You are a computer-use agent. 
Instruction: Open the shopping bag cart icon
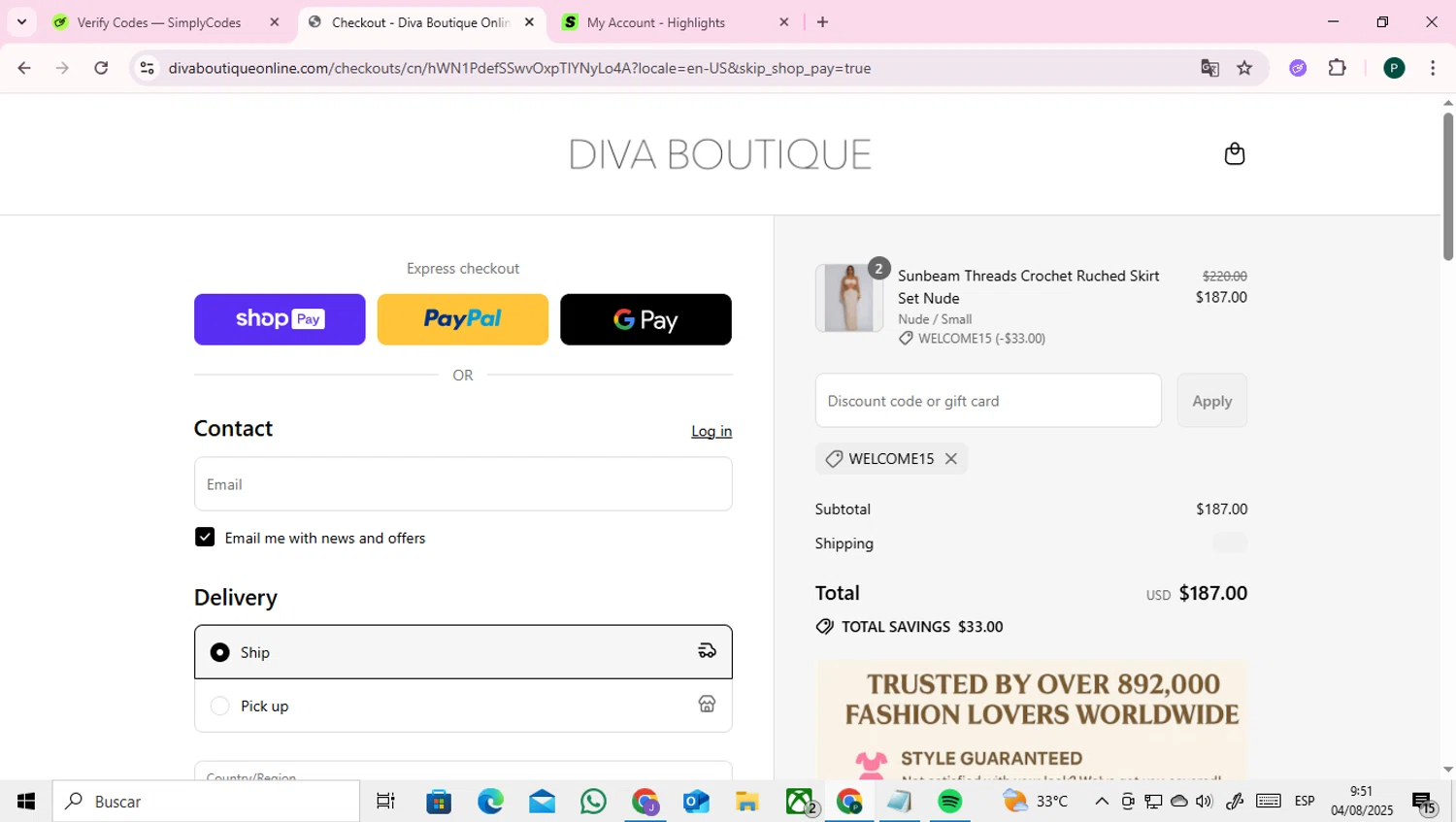click(1234, 153)
